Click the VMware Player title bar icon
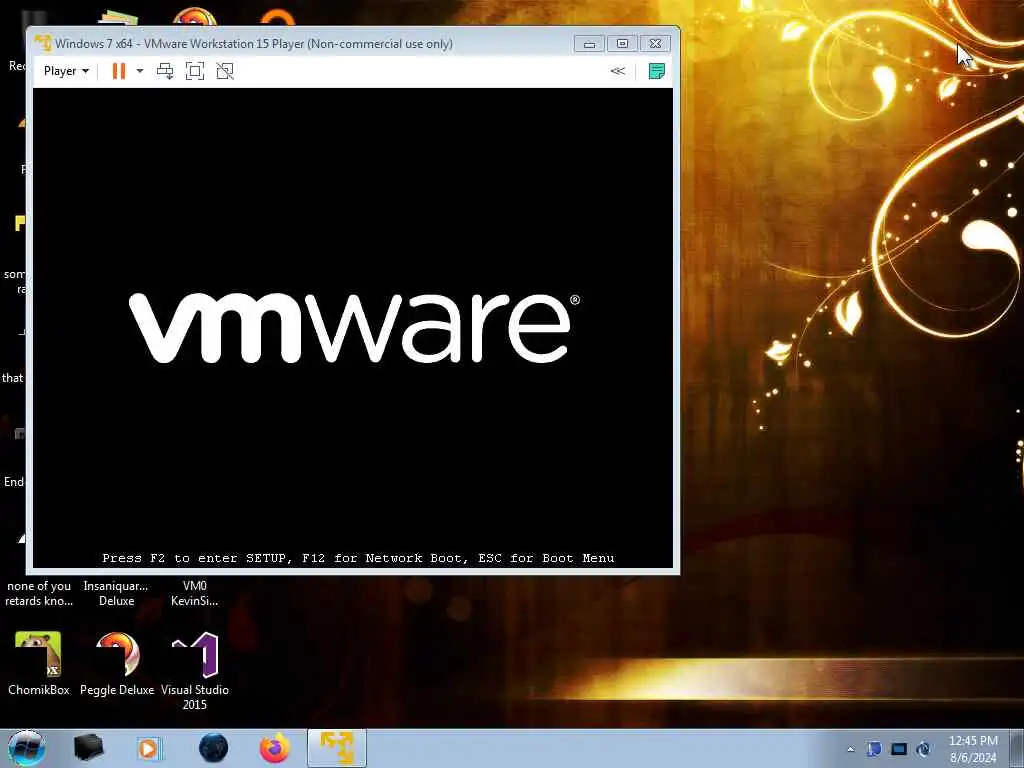 pos(43,44)
